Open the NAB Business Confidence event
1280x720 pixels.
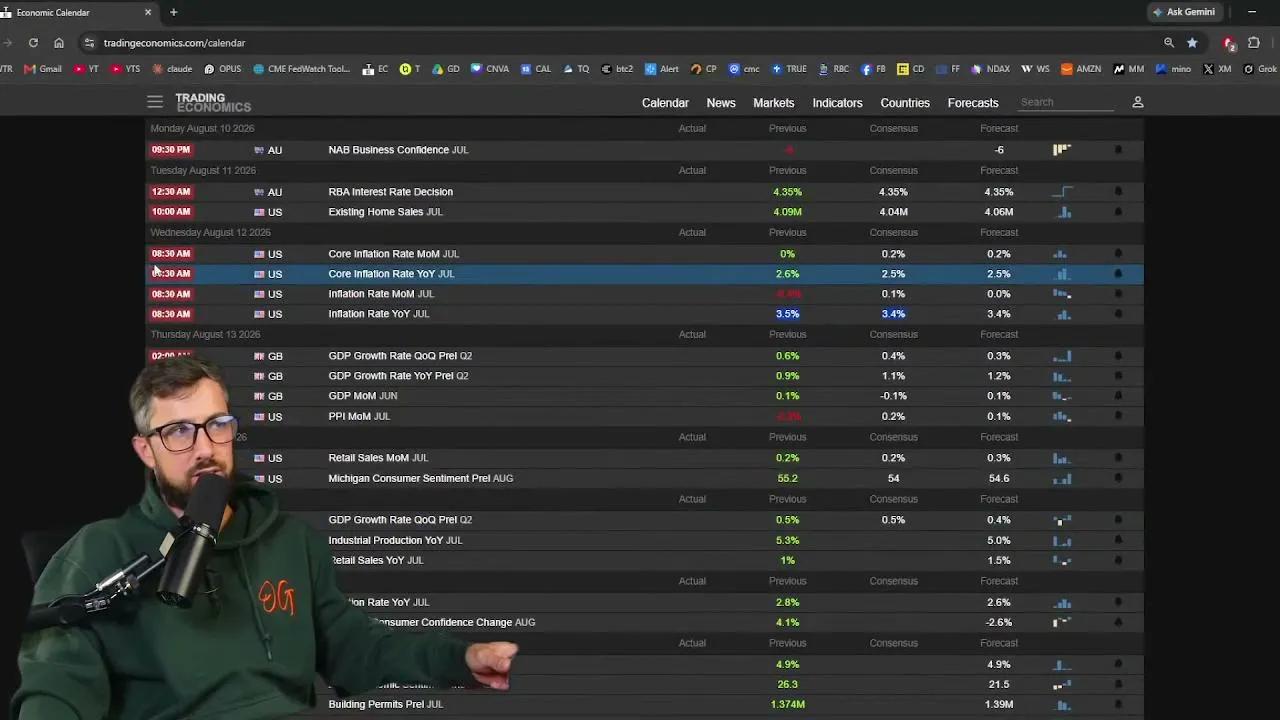click(398, 150)
